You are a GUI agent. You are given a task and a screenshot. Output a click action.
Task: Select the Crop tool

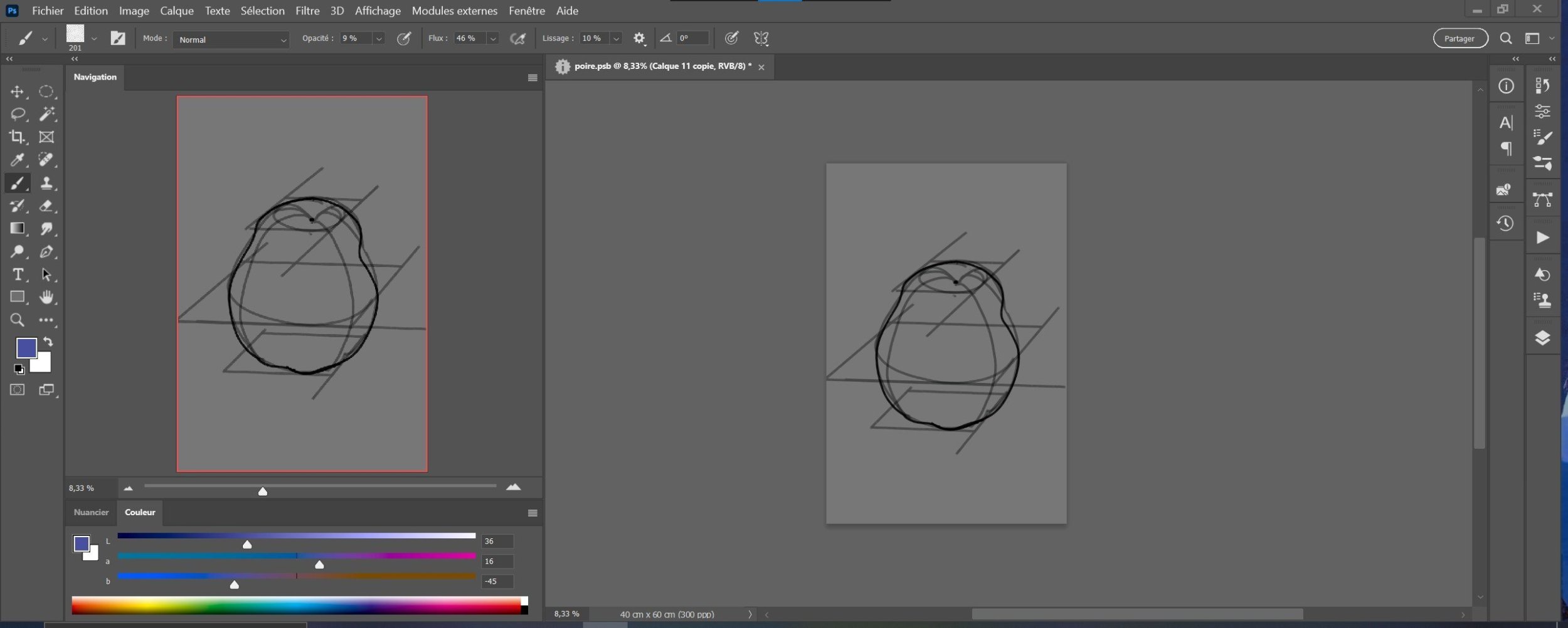[17, 137]
